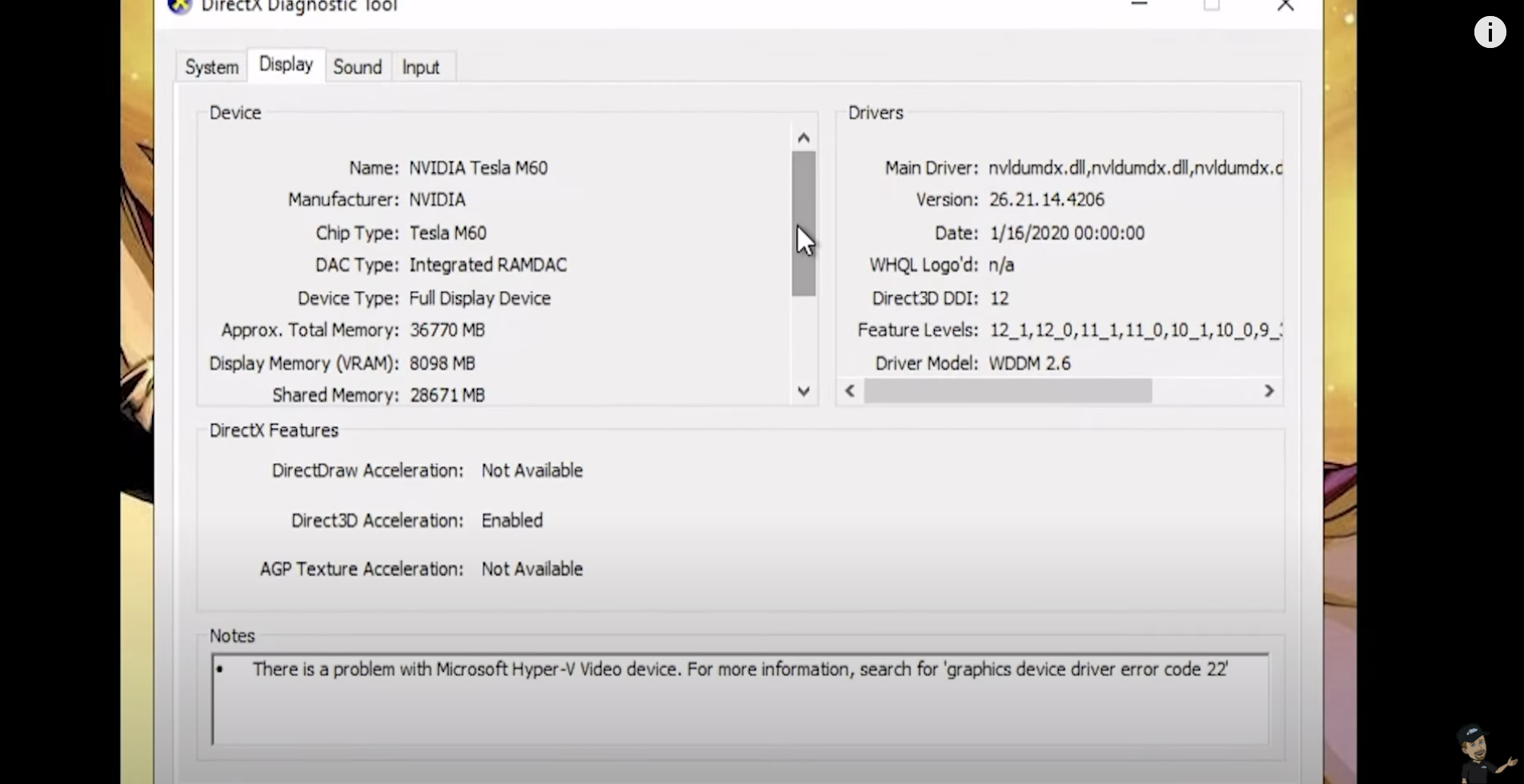
Task: Select the Display tab
Action: (286, 65)
